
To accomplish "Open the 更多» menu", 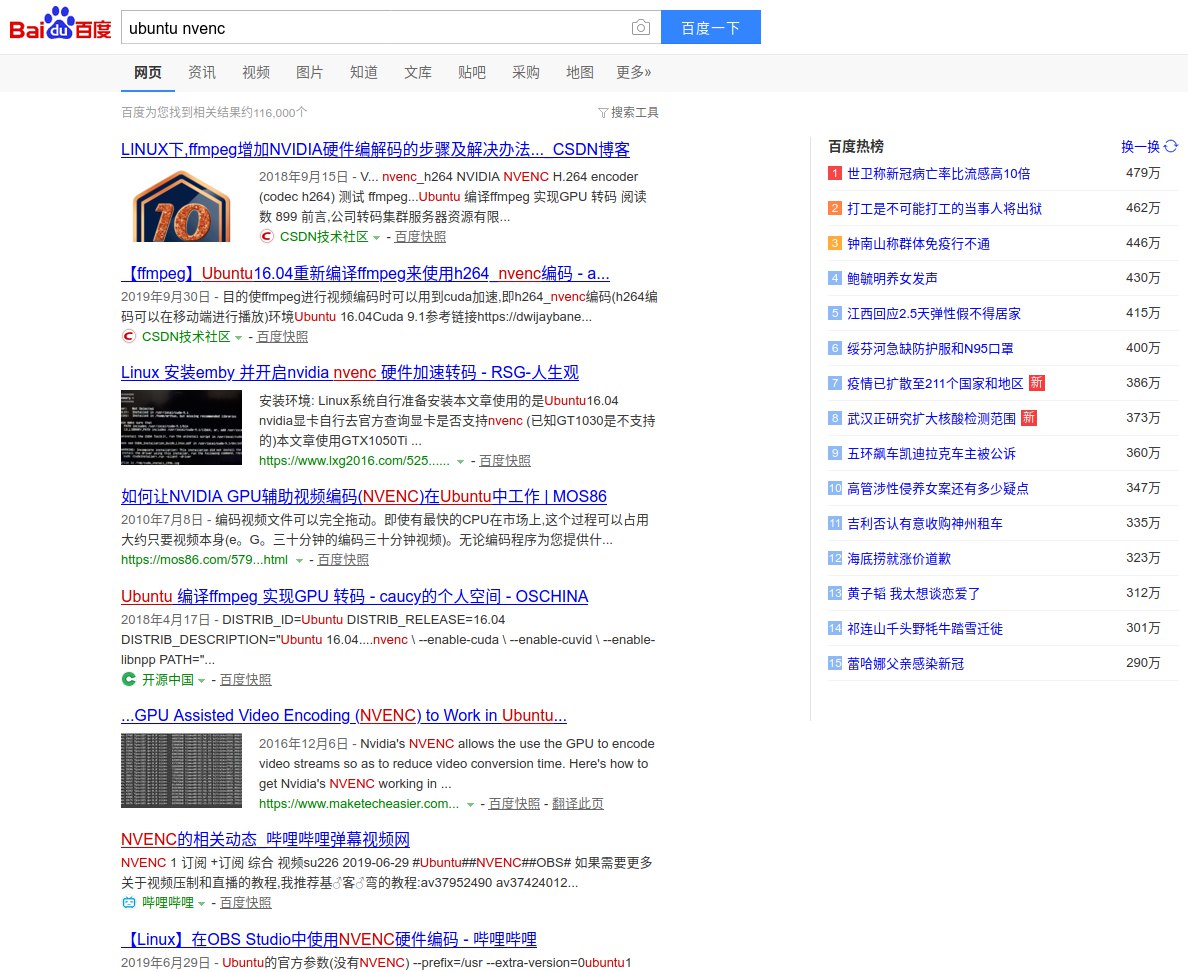I will [x=633, y=72].
